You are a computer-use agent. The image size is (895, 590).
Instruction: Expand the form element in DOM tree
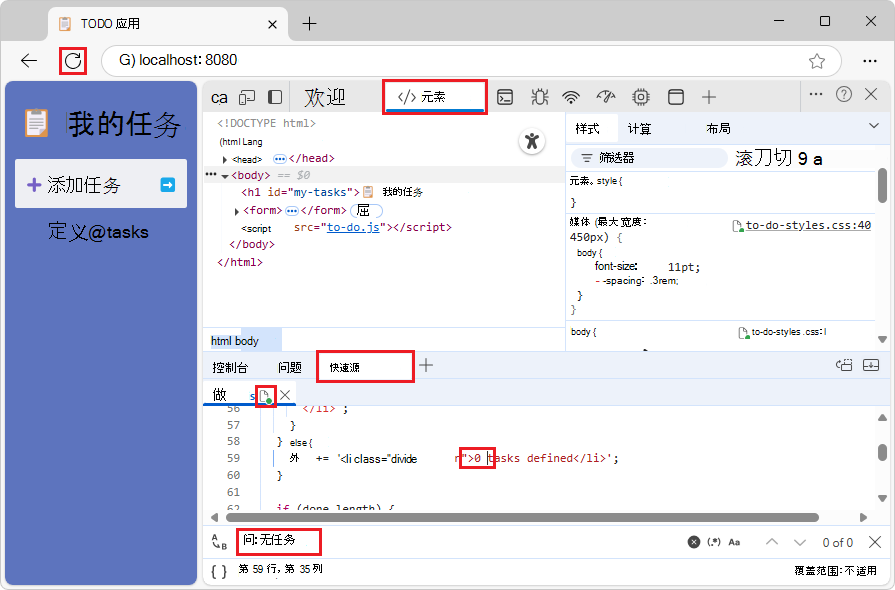pyautogui.click(x=237, y=211)
